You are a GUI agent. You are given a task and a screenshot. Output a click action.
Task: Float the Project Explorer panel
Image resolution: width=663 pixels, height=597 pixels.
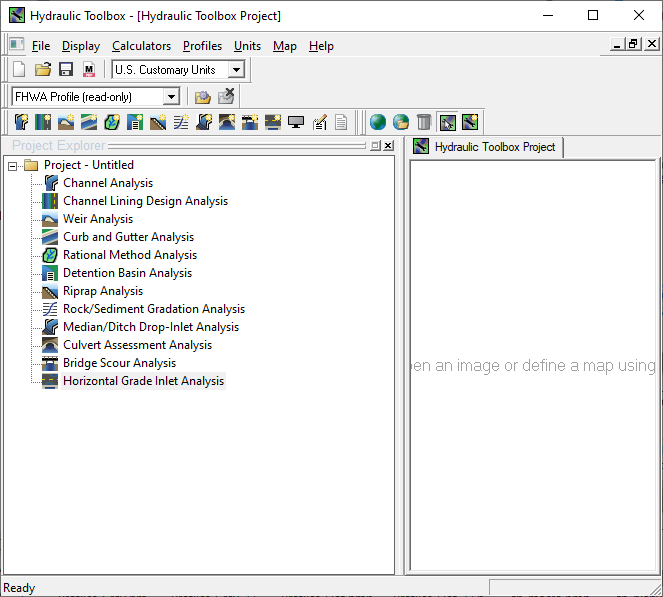[x=375, y=145]
